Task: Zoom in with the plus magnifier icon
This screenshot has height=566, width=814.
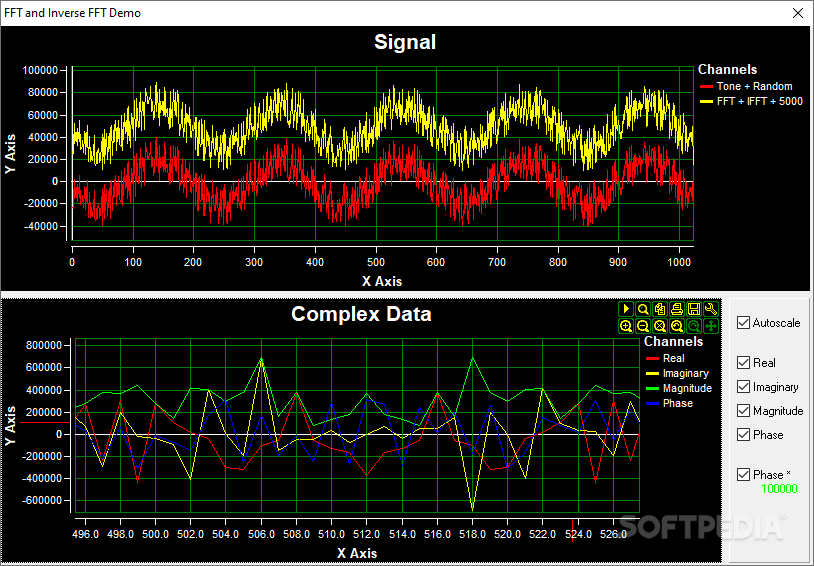Action: [x=626, y=326]
